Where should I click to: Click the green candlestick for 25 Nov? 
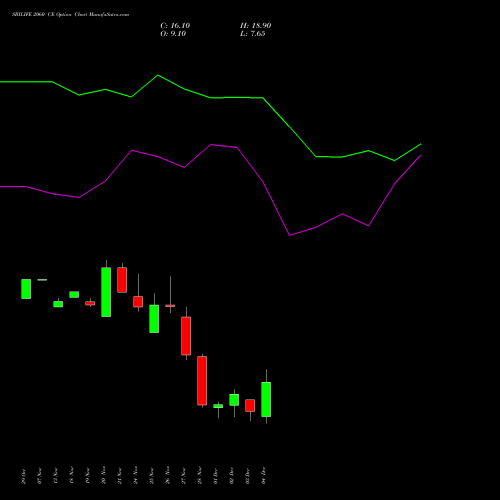[x=154, y=319]
